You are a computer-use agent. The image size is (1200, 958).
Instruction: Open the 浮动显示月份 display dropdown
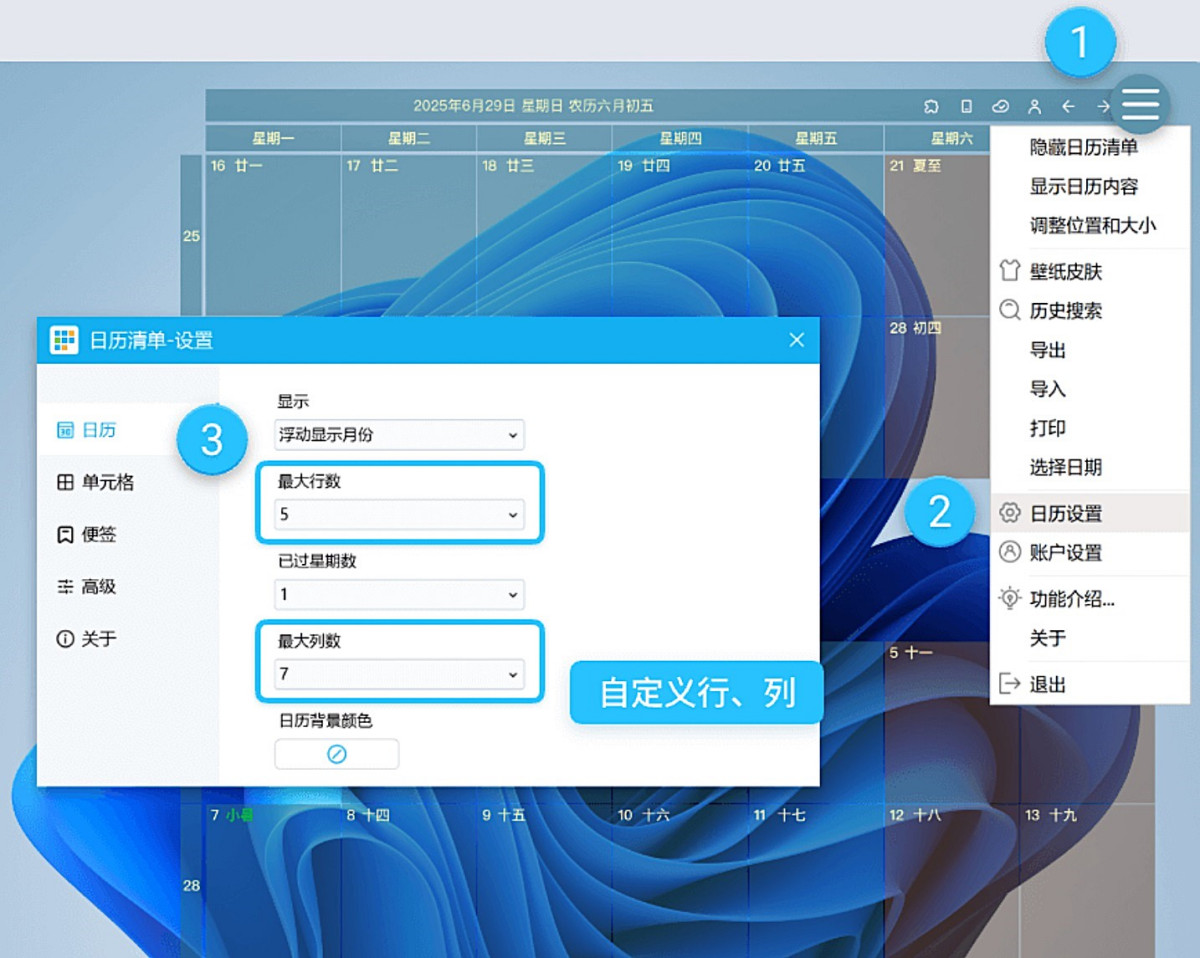click(x=398, y=435)
